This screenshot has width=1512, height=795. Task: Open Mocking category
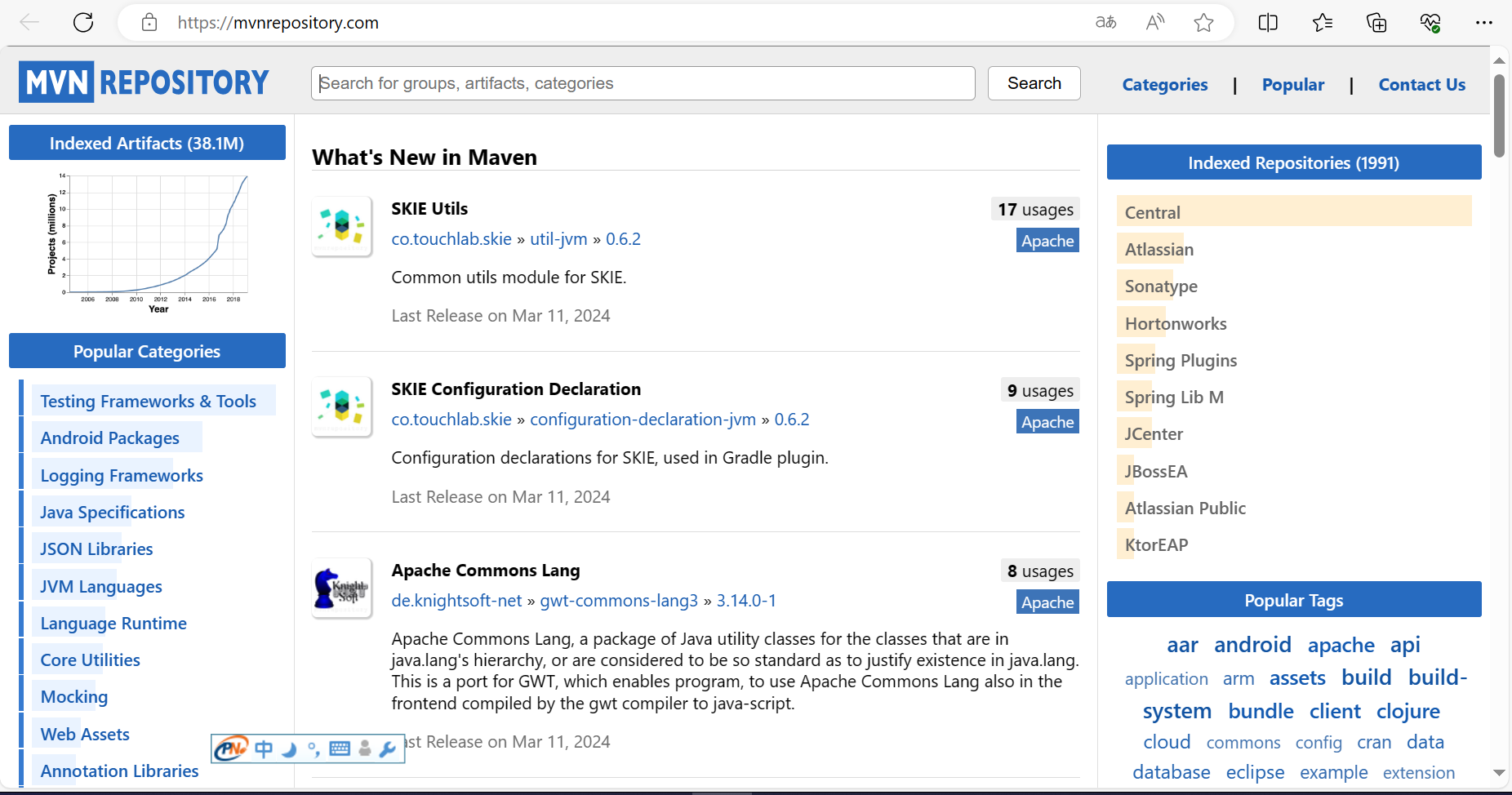pos(74,697)
